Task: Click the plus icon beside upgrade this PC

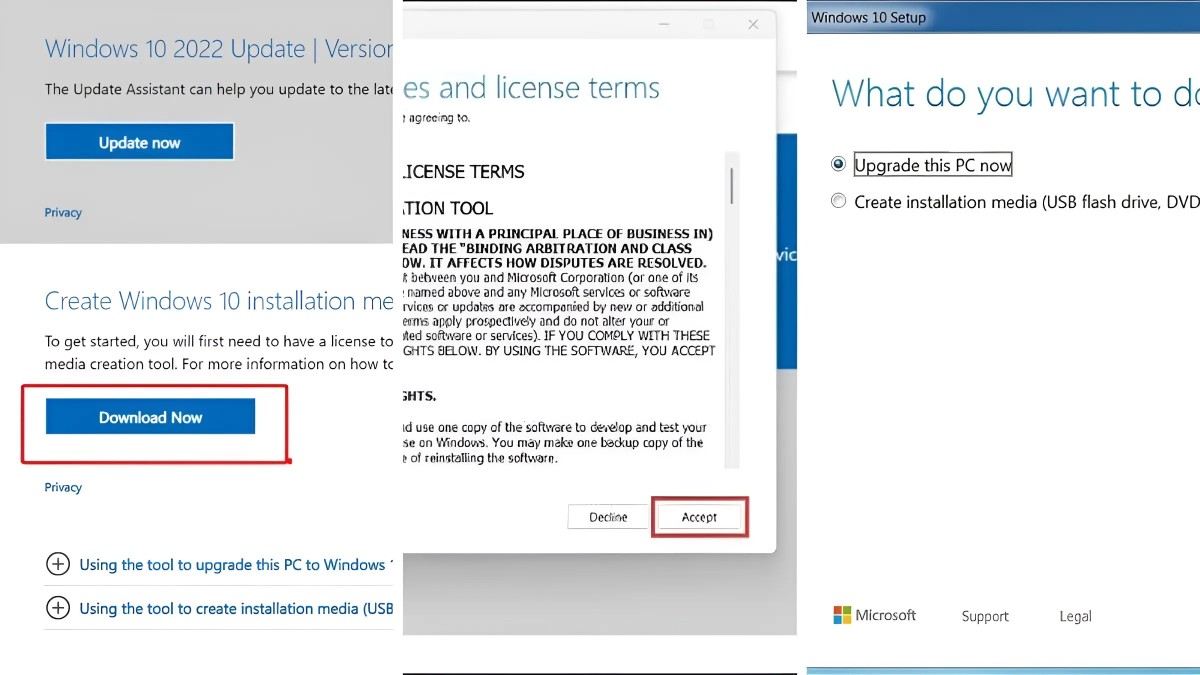Action: [x=58, y=564]
